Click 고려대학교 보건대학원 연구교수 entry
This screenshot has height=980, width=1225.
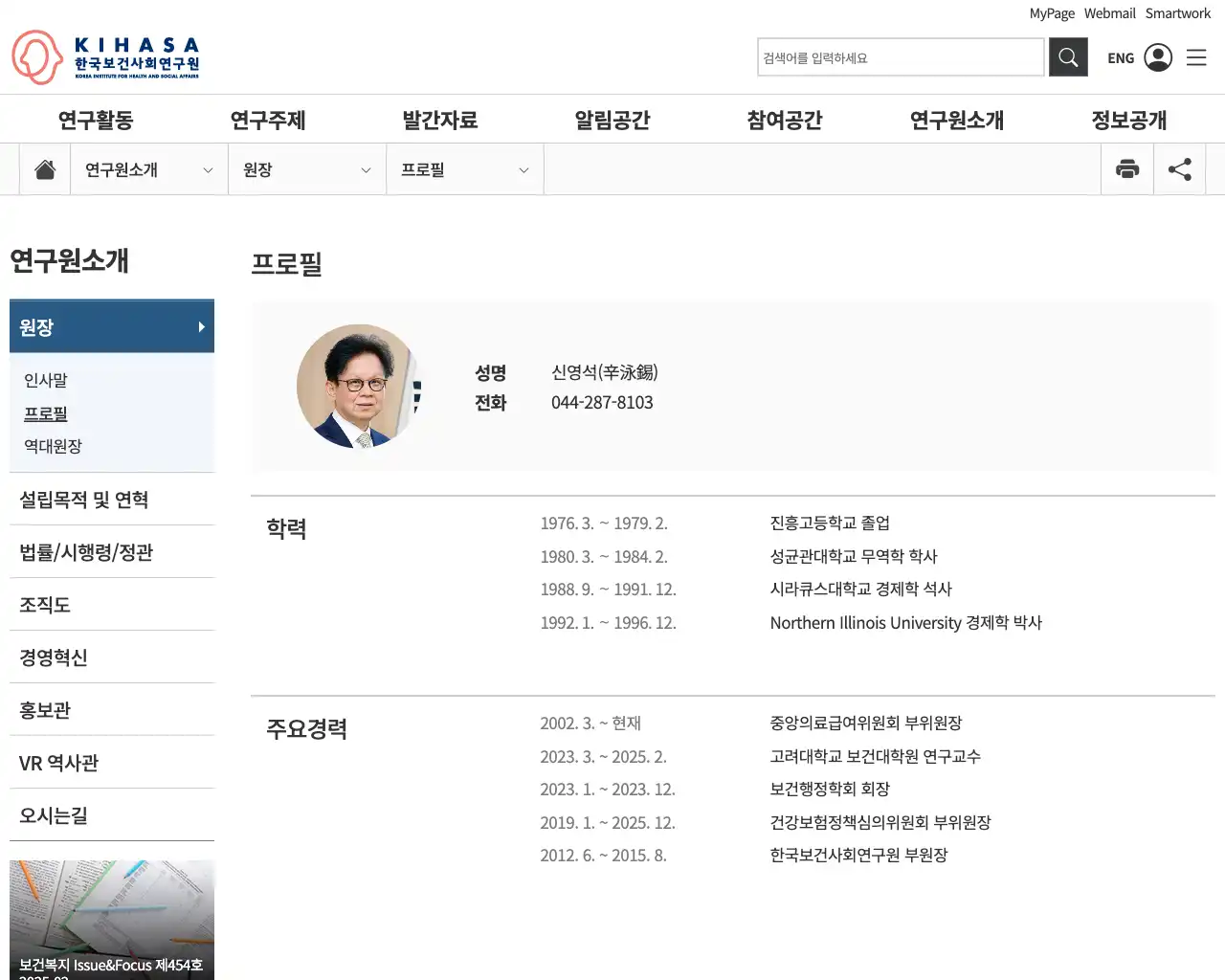pos(876,757)
